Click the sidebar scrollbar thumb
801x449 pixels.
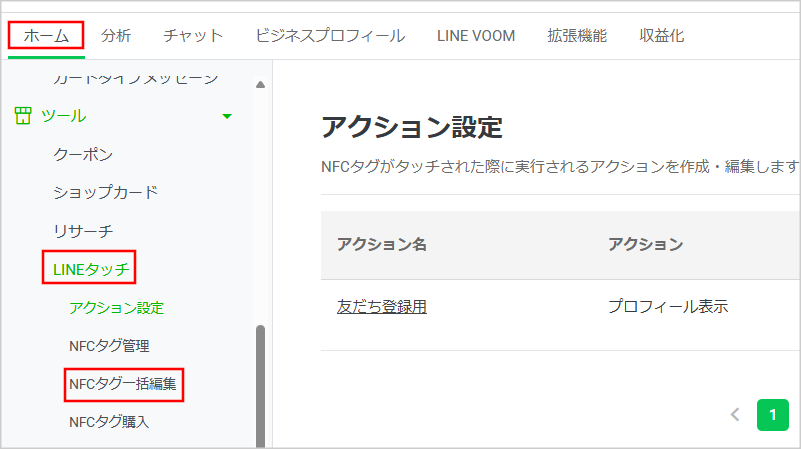click(x=261, y=386)
